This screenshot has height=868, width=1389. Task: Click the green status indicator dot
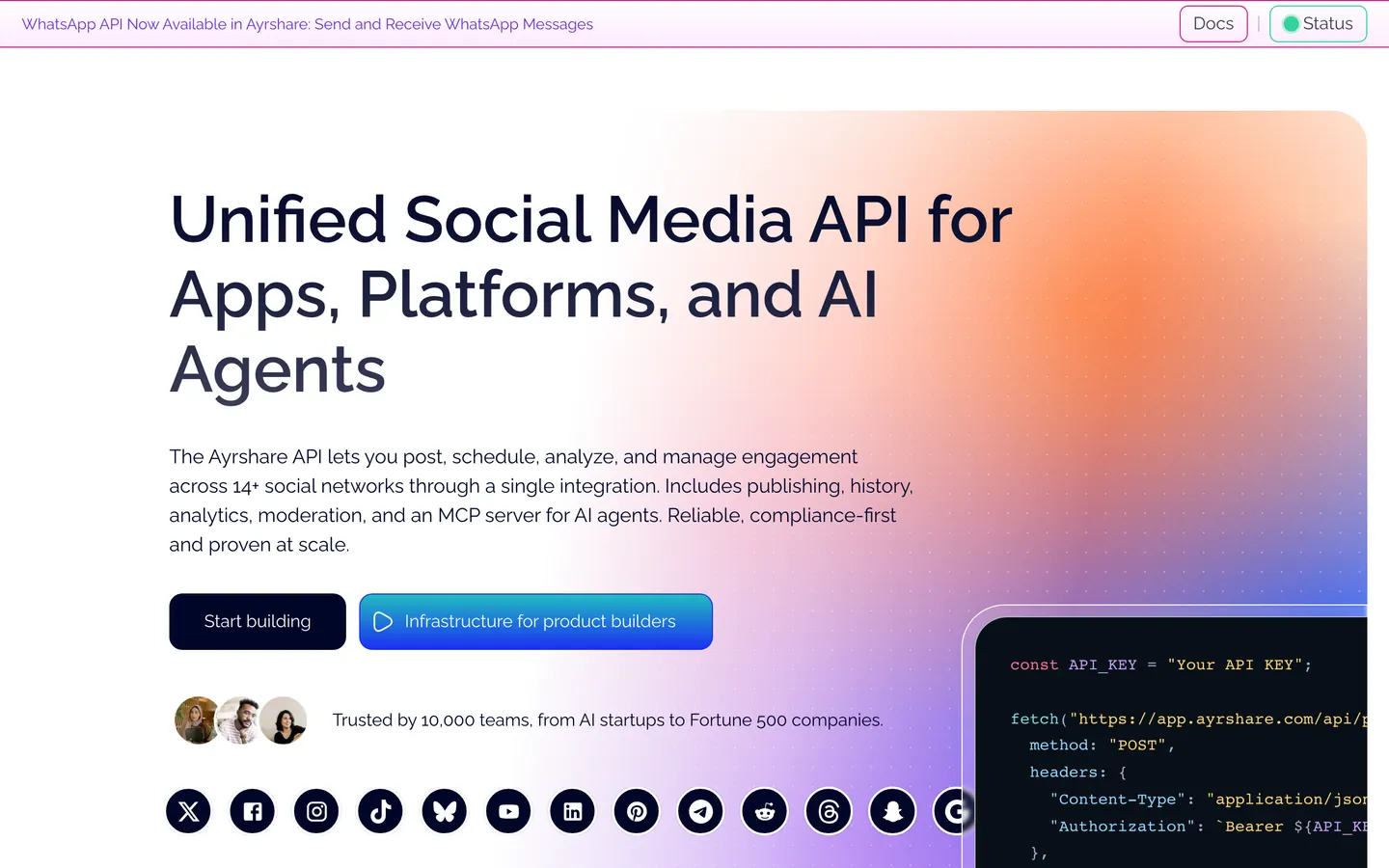[1291, 24]
